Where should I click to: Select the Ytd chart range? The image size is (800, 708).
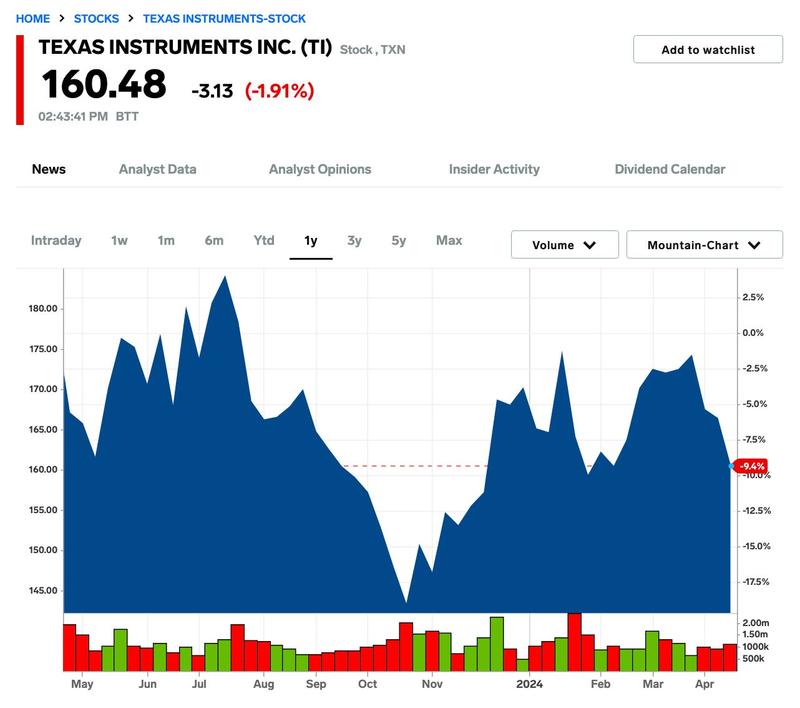[264, 240]
